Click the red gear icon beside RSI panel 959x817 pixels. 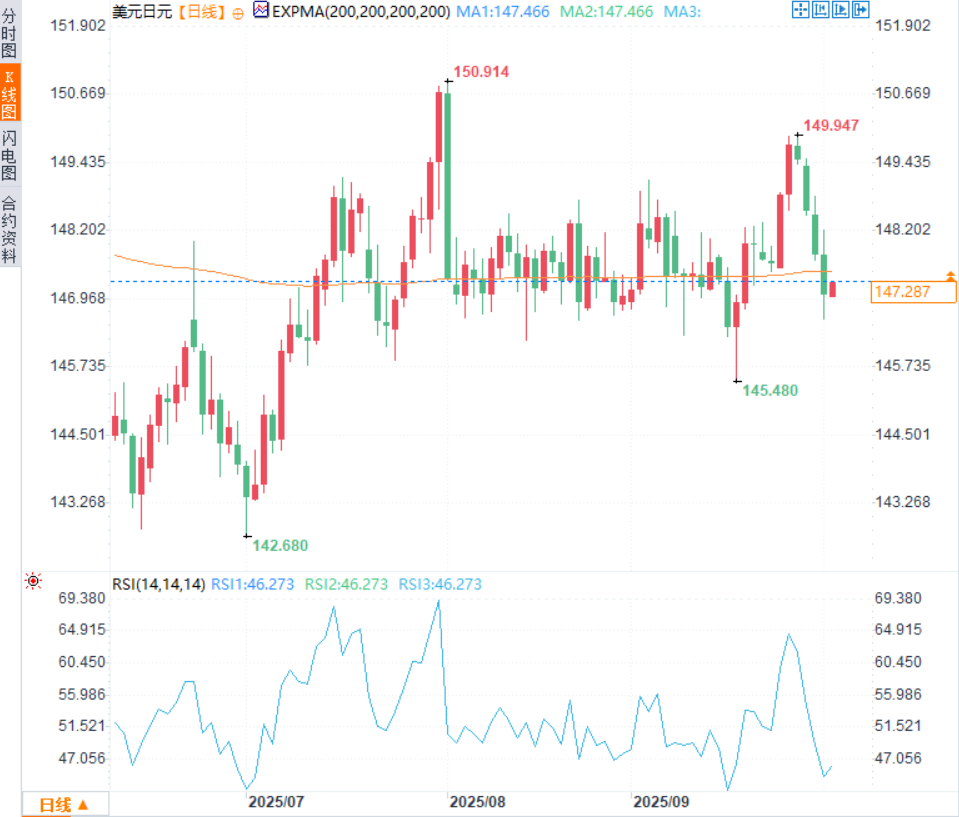[x=33, y=580]
